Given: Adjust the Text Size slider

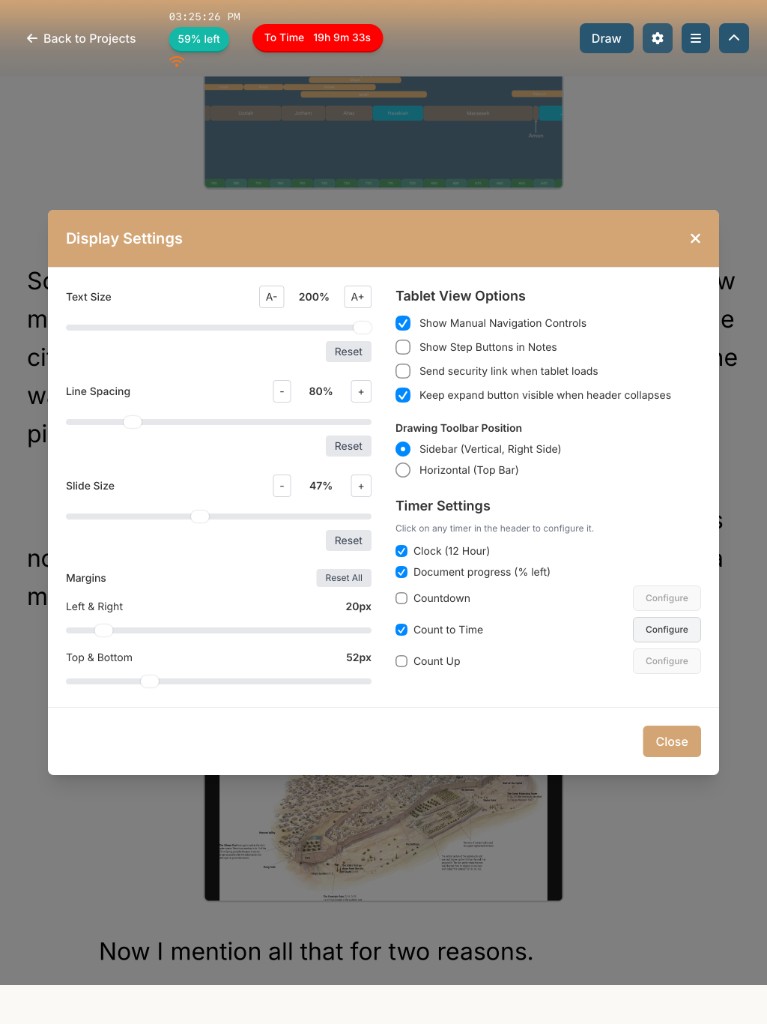Looking at the screenshot, I should [x=218, y=327].
